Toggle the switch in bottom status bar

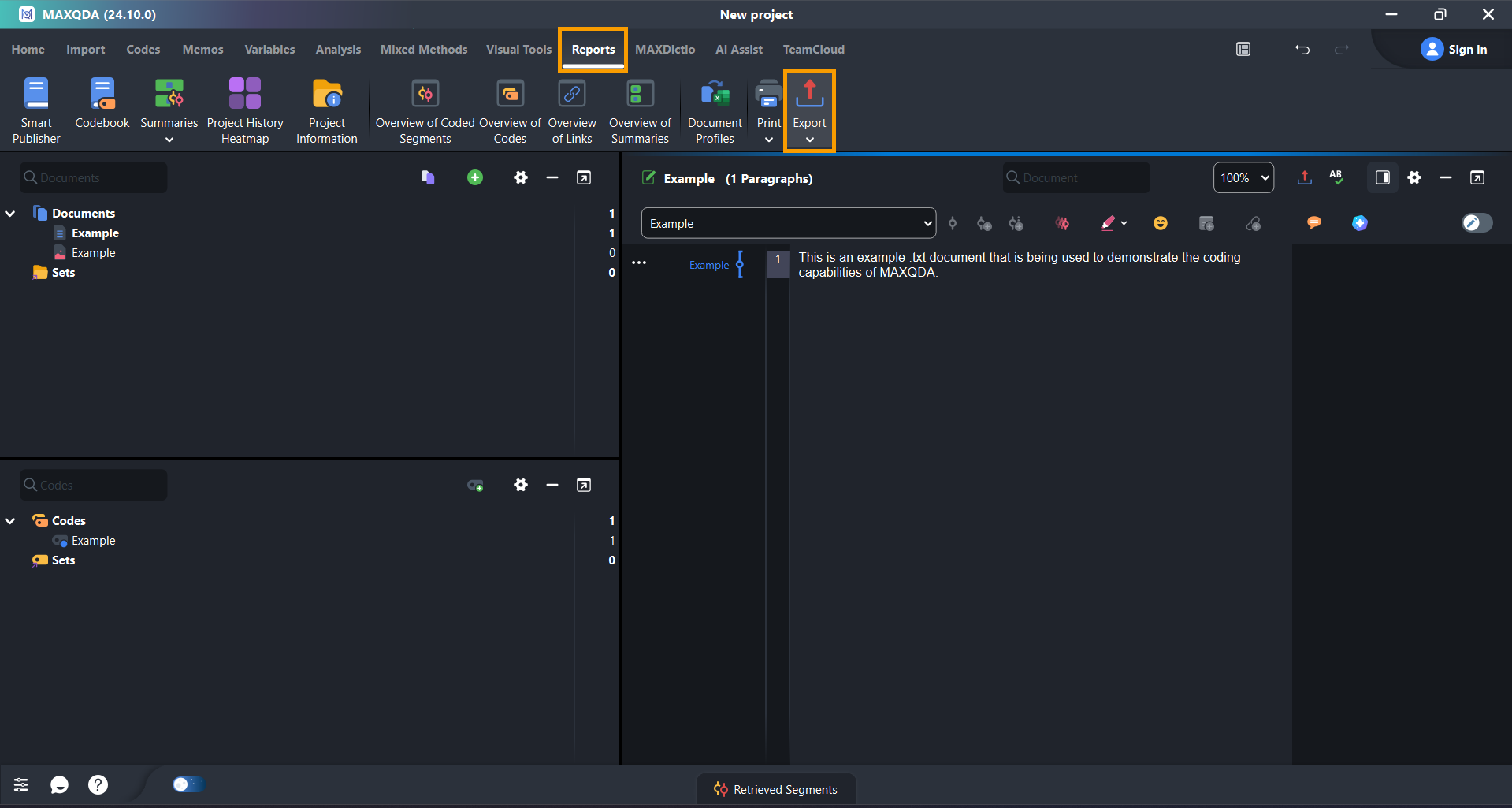pos(188,784)
